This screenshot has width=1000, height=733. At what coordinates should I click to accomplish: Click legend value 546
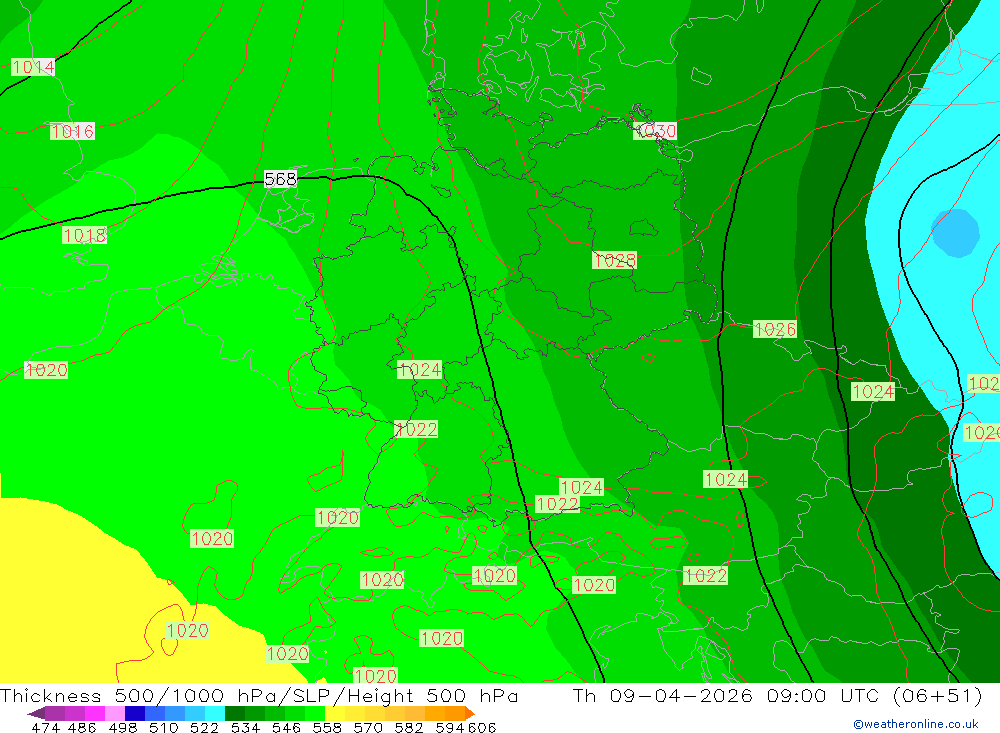point(286,727)
